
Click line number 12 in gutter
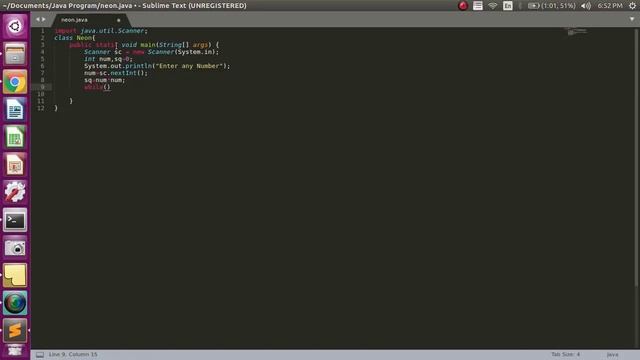click(41, 108)
